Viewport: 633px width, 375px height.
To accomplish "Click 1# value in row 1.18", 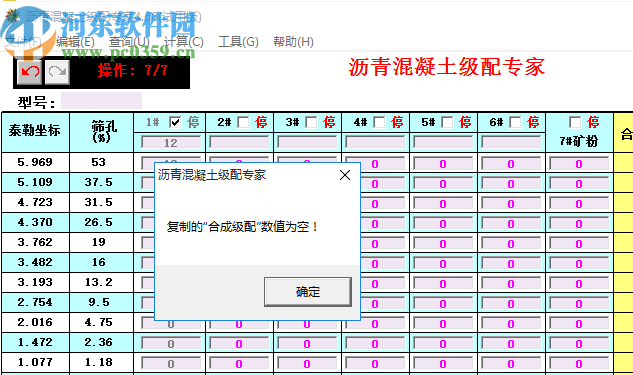I will [171, 364].
